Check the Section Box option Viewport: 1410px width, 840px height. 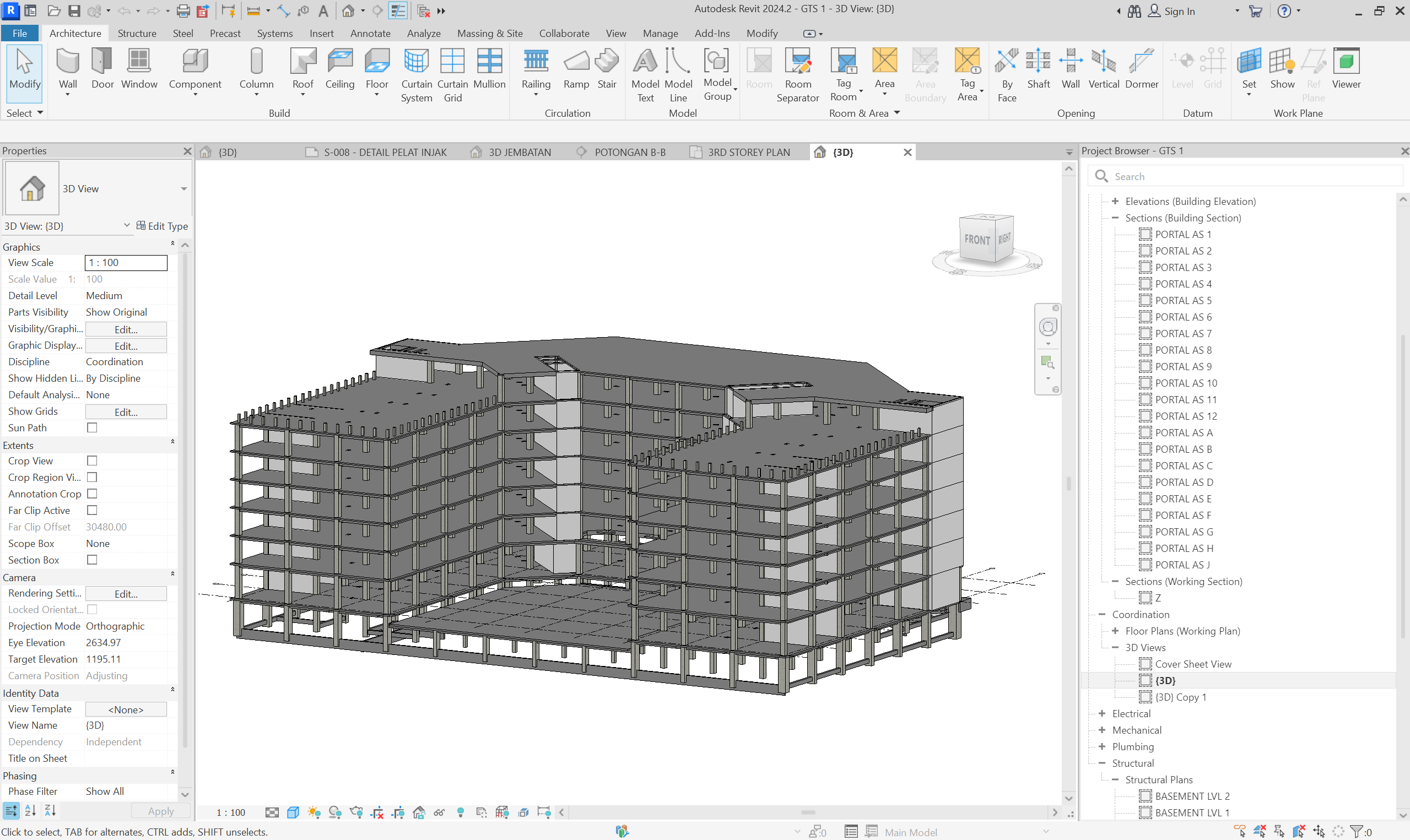coord(92,560)
